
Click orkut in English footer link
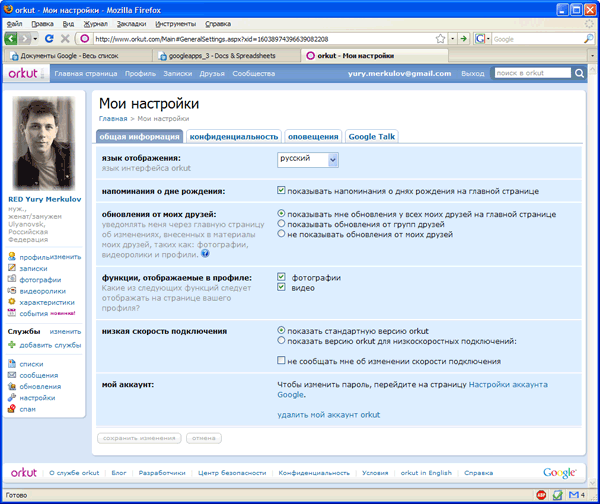coord(426,473)
